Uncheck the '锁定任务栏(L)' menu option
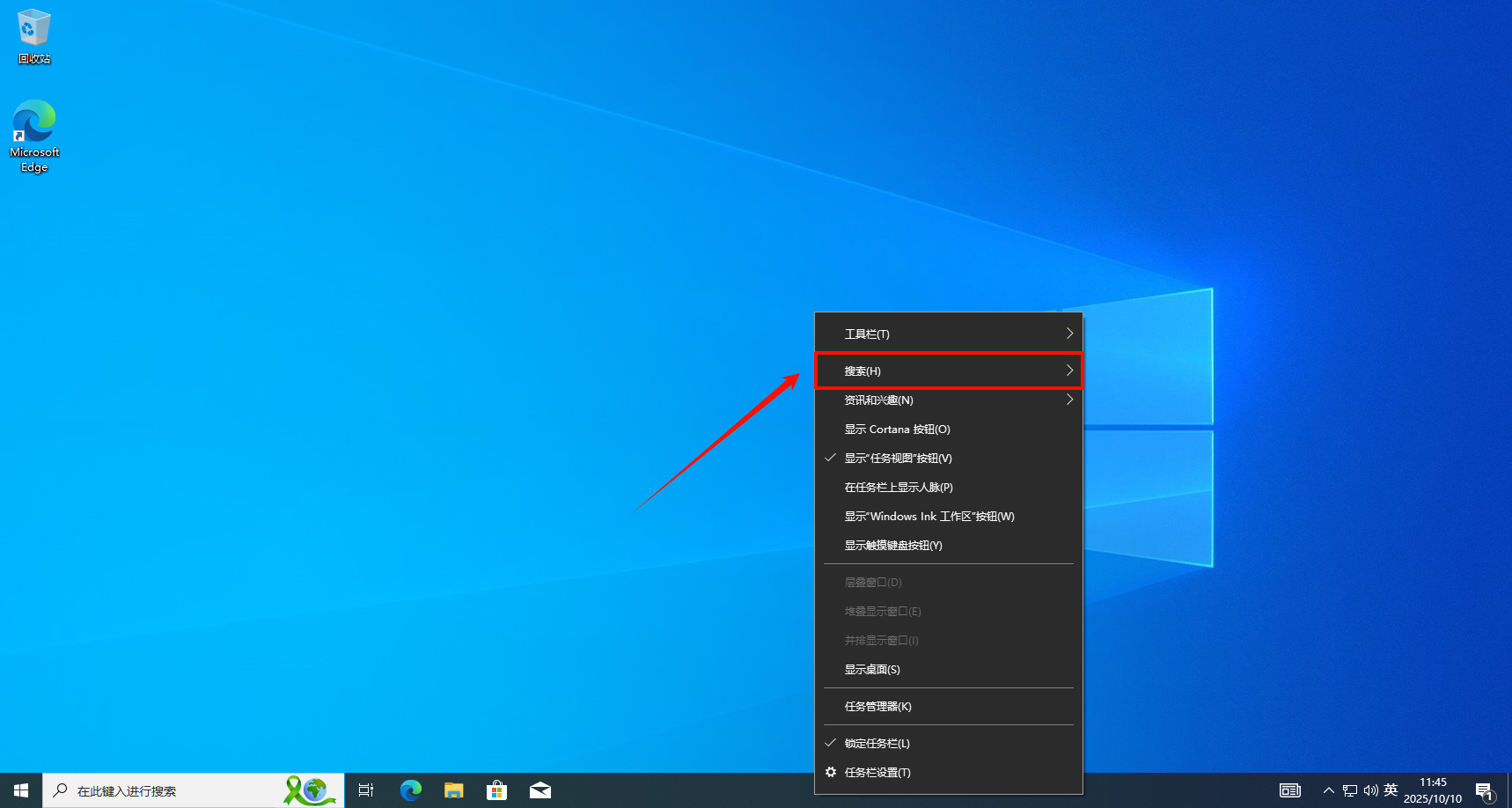The height and width of the screenshot is (808, 1512). click(877, 743)
